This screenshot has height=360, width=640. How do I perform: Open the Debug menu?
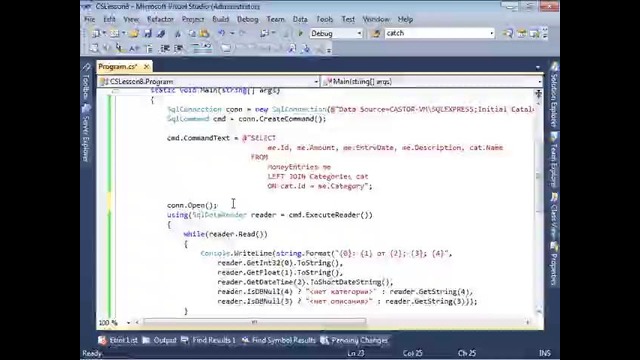click(x=247, y=19)
